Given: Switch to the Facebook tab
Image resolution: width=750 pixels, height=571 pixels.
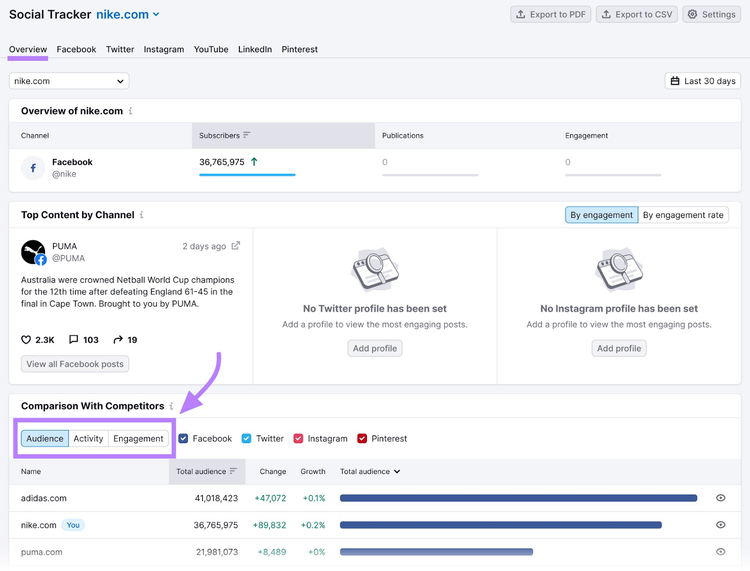Looking at the screenshot, I should point(76,49).
